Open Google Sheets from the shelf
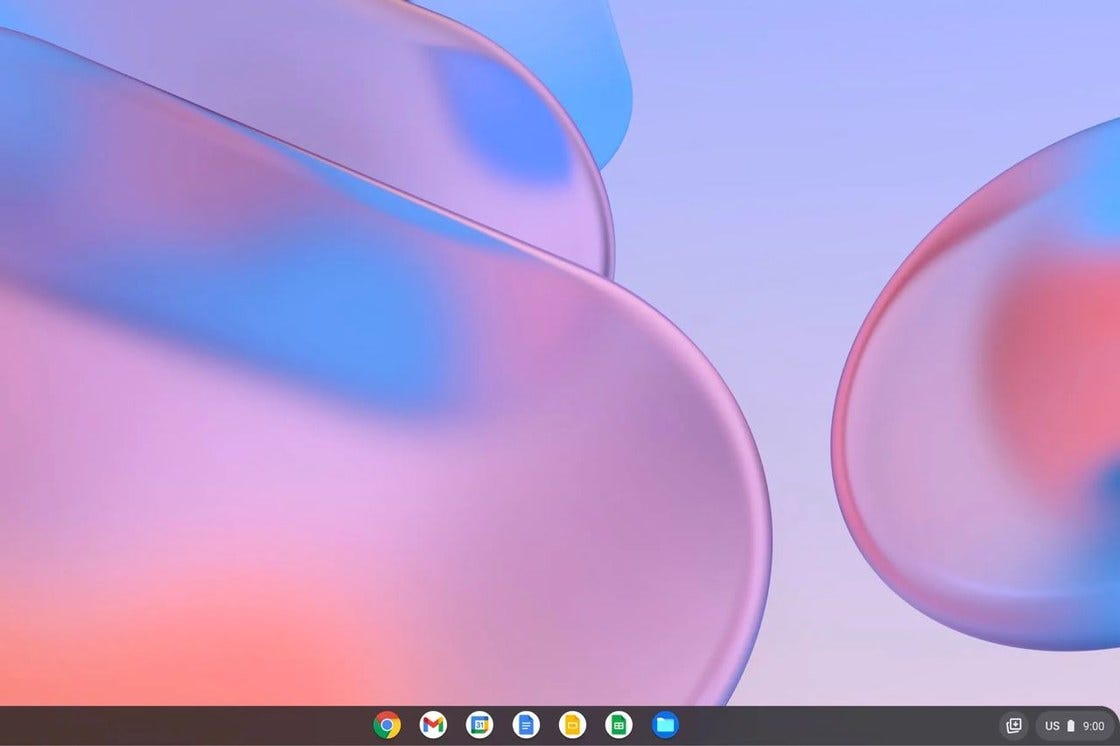Image resolution: width=1120 pixels, height=746 pixels. [x=619, y=725]
